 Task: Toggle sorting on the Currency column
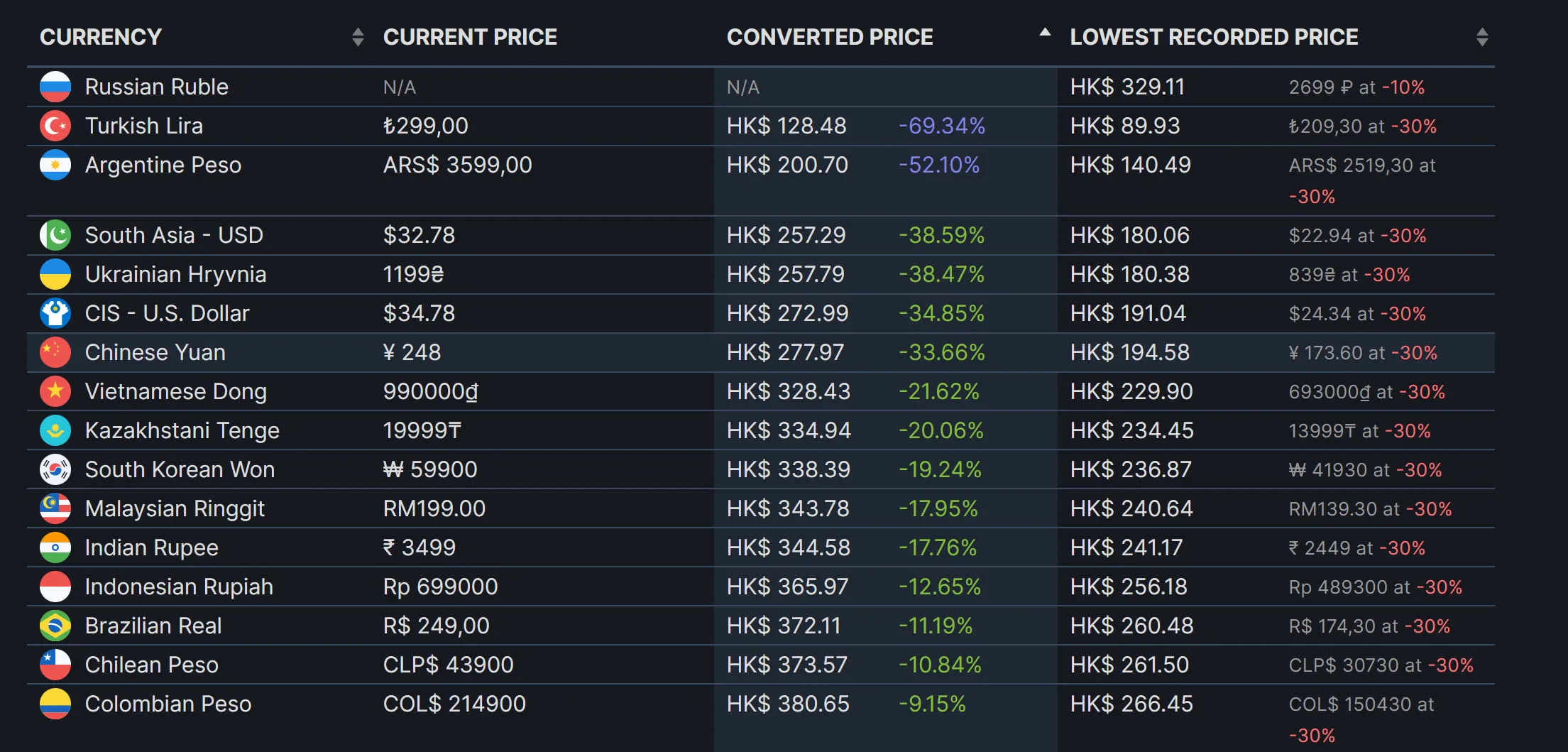coord(357,36)
